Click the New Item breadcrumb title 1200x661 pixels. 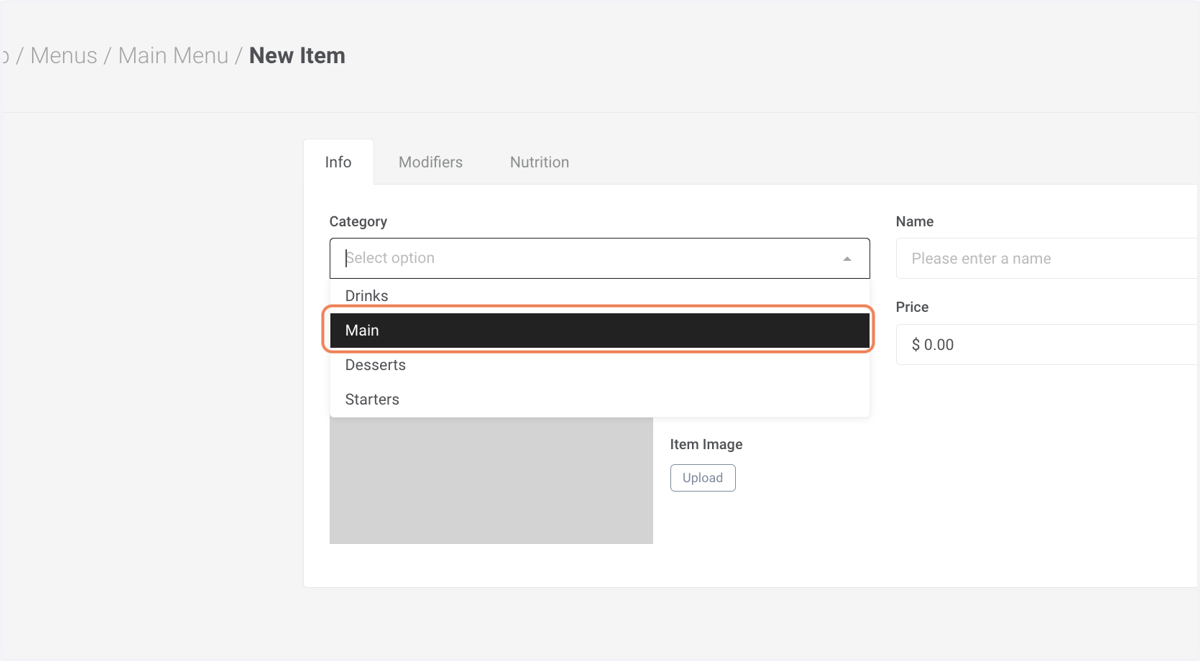tap(297, 56)
